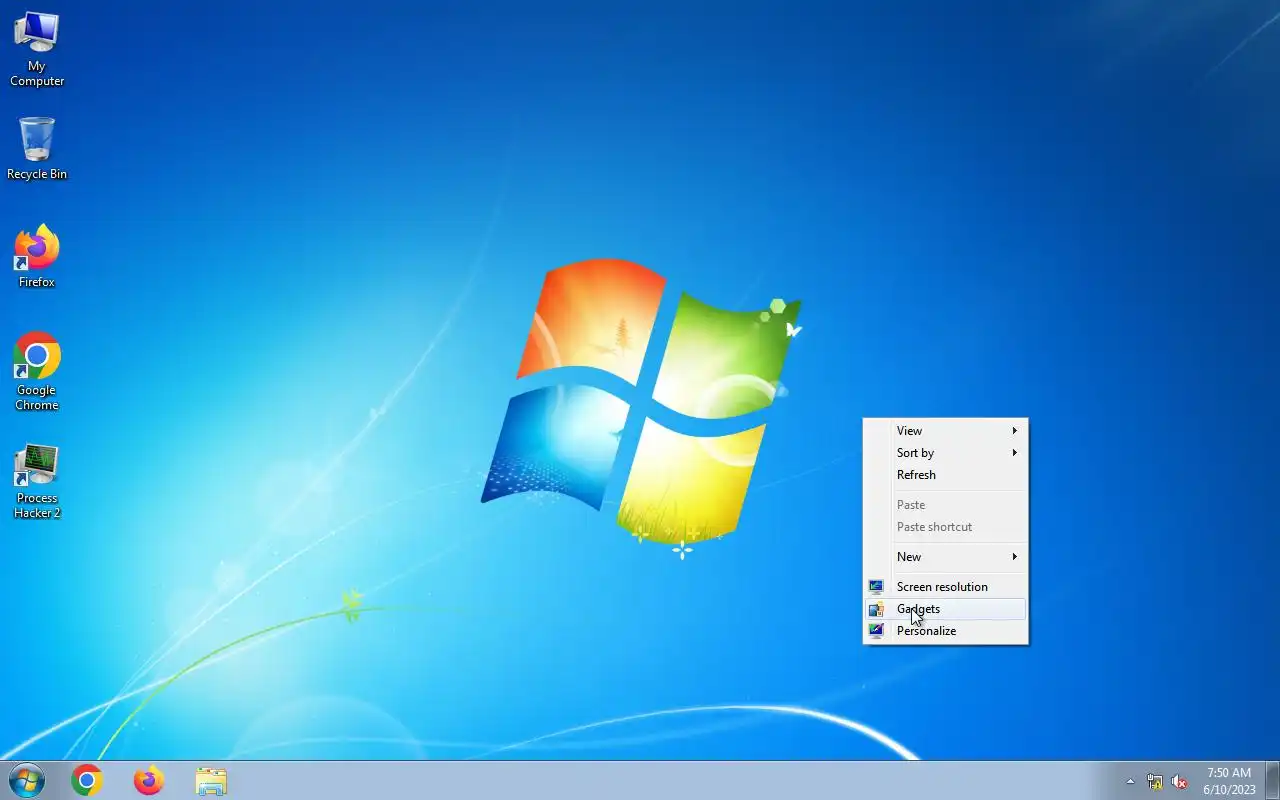
Task: Click the network tray icon
Action: tap(1155, 781)
